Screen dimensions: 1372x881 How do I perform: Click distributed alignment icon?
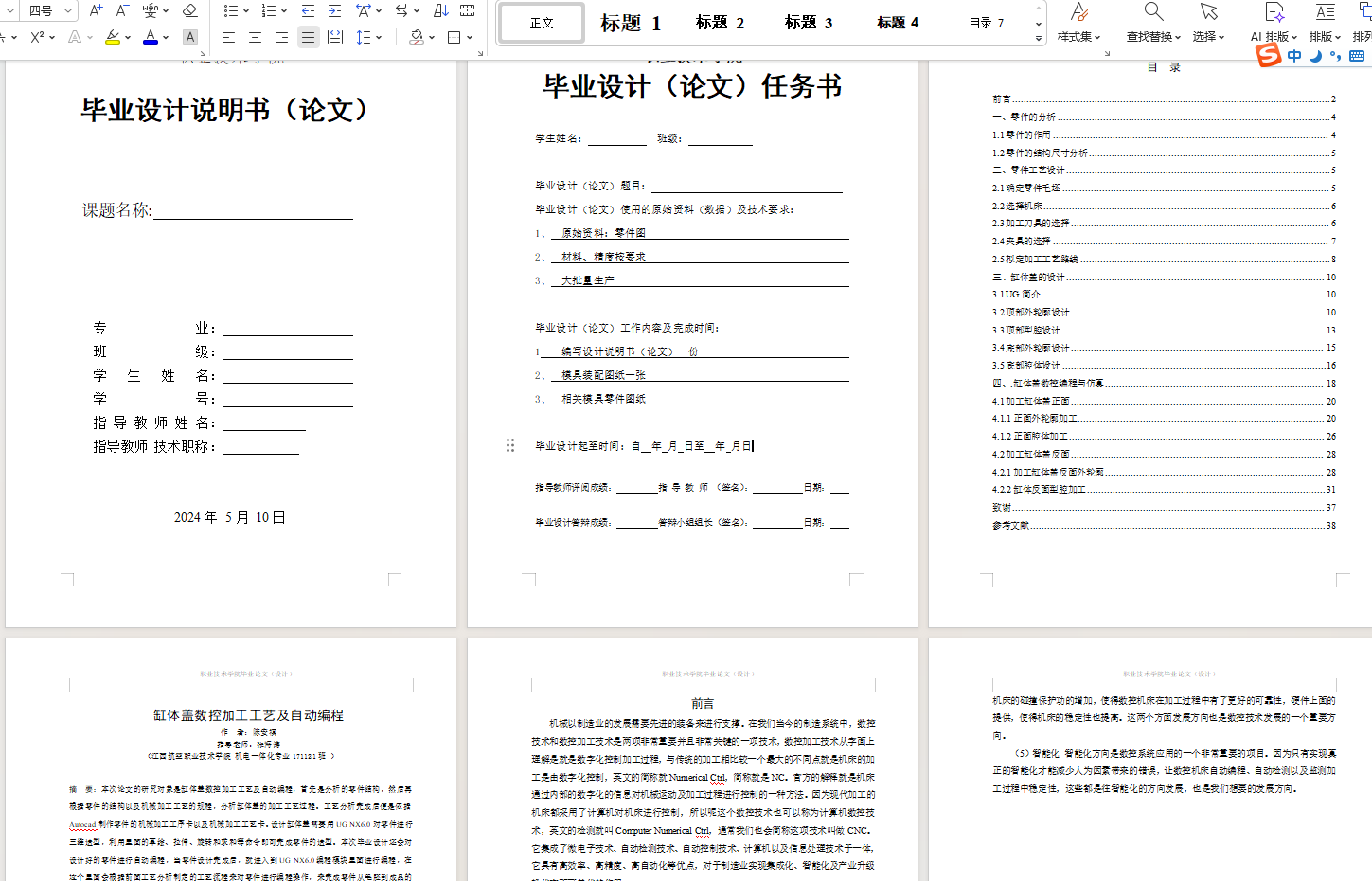pyautogui.click(x=334, y=37)
